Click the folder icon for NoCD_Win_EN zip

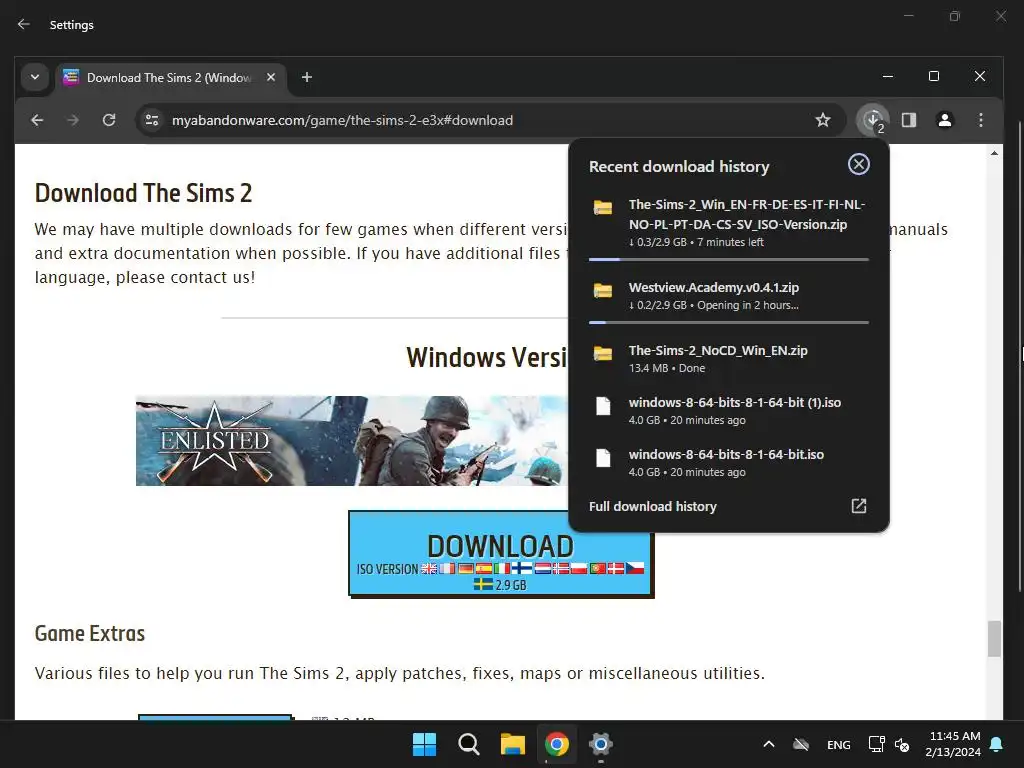tap(603, 353)
